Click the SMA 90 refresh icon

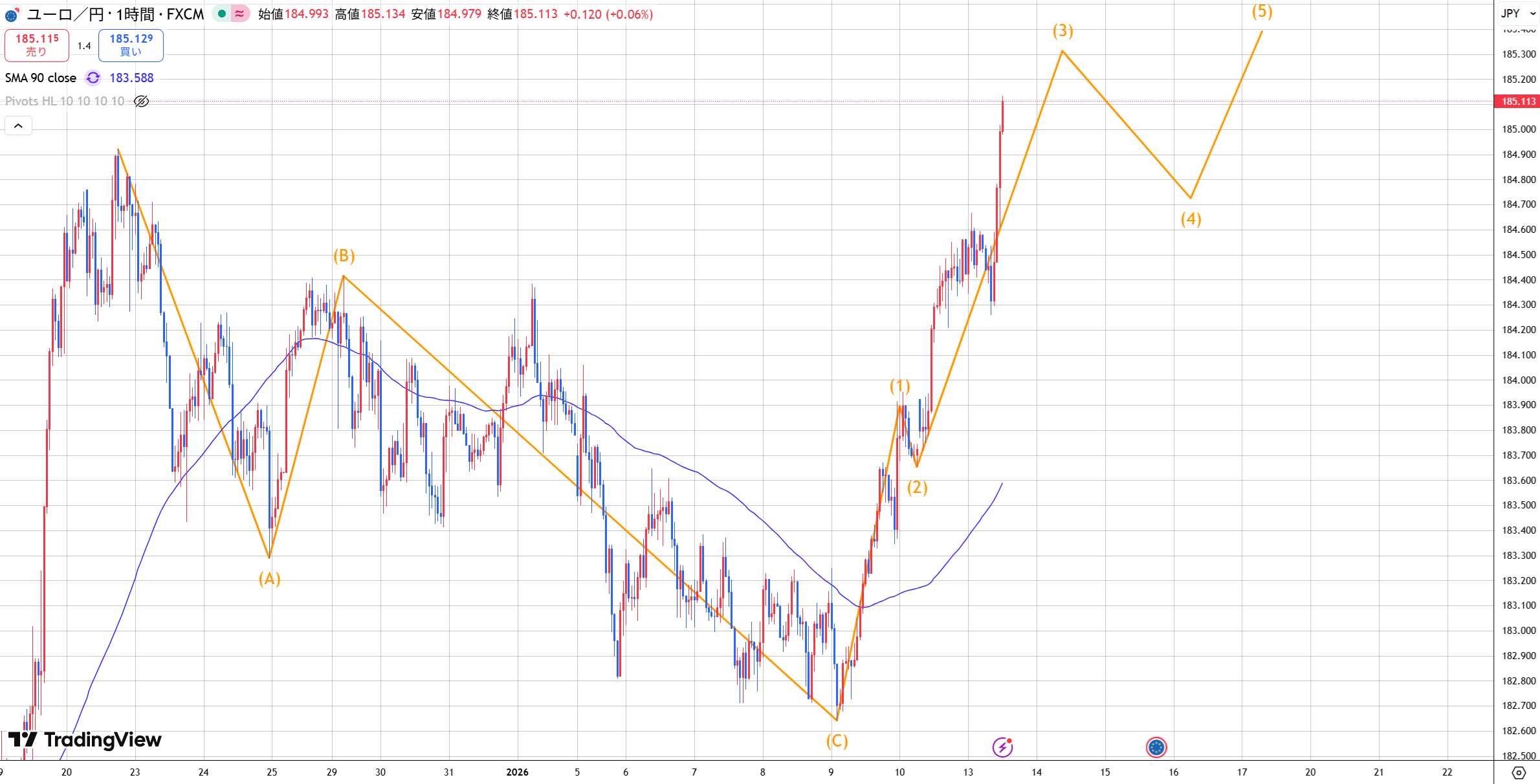tap(93, 78)
